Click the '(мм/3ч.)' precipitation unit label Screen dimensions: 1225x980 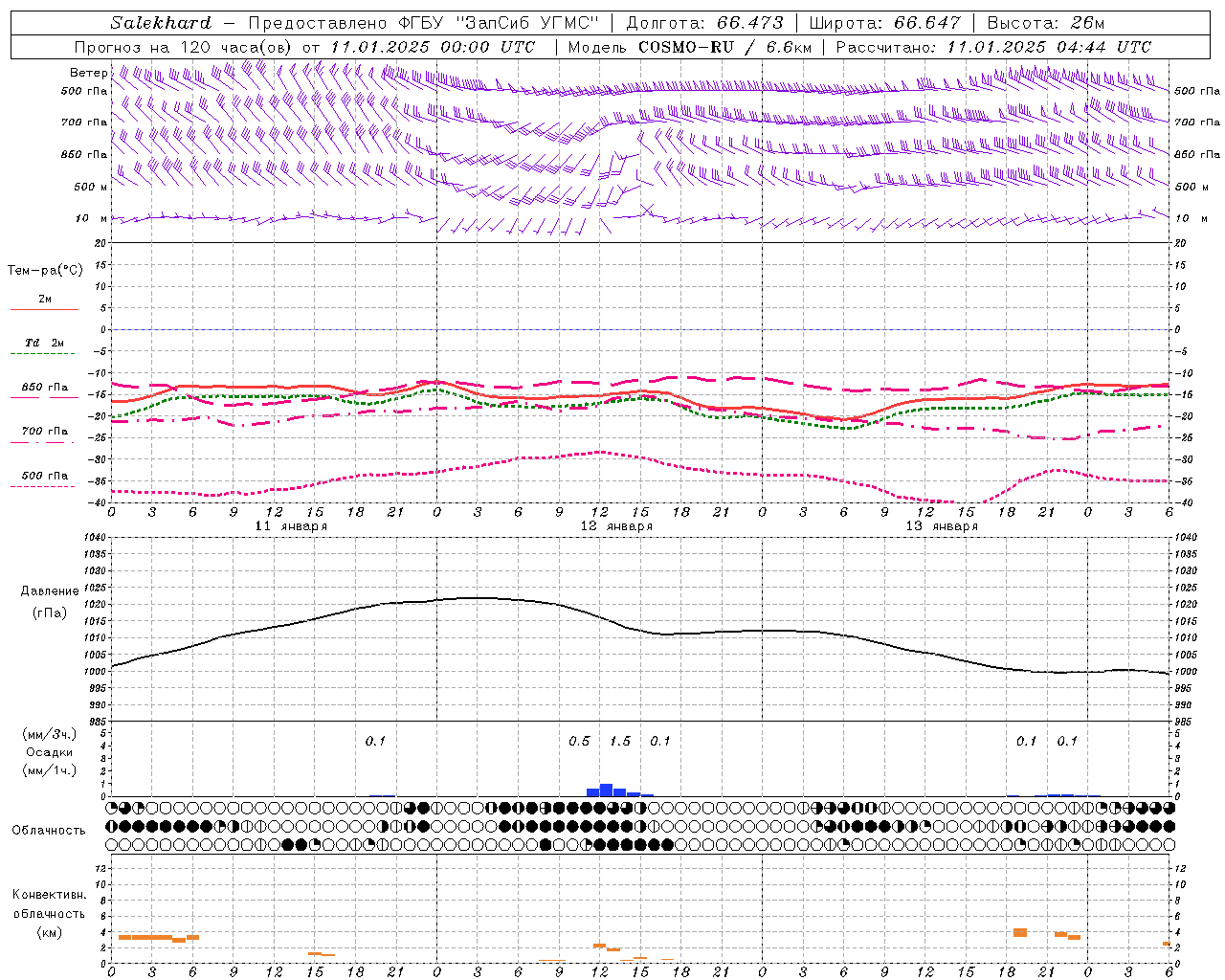[49, 734]
